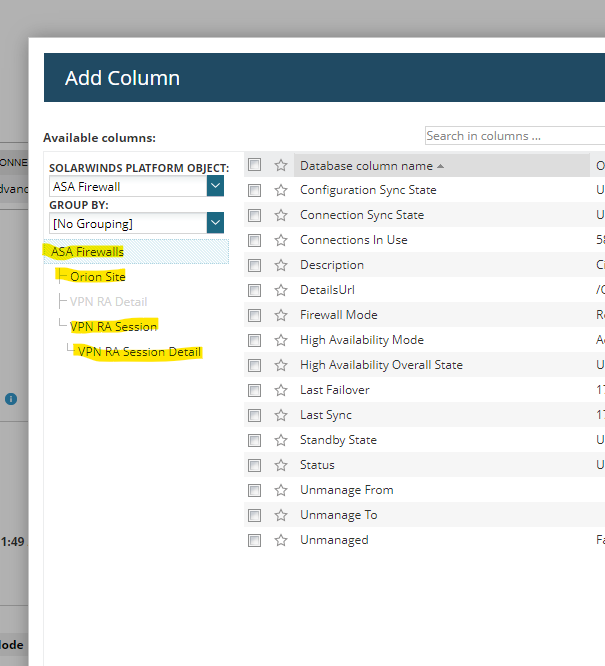605x666 pixels.
Task: Select VPN RA Session tree node
Action: click(113, 327)
